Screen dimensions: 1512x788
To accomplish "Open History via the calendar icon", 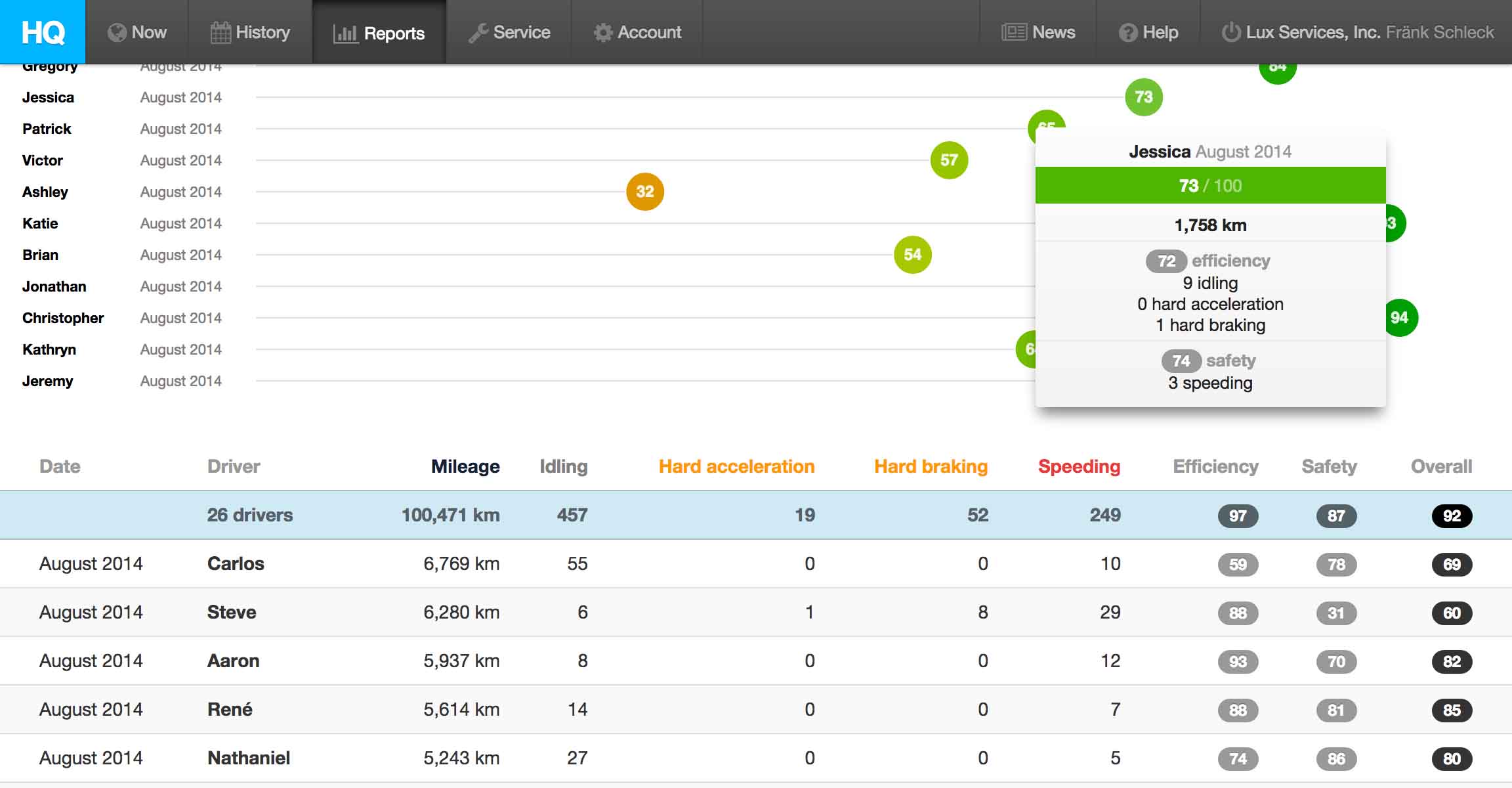I will pos(220,33).
